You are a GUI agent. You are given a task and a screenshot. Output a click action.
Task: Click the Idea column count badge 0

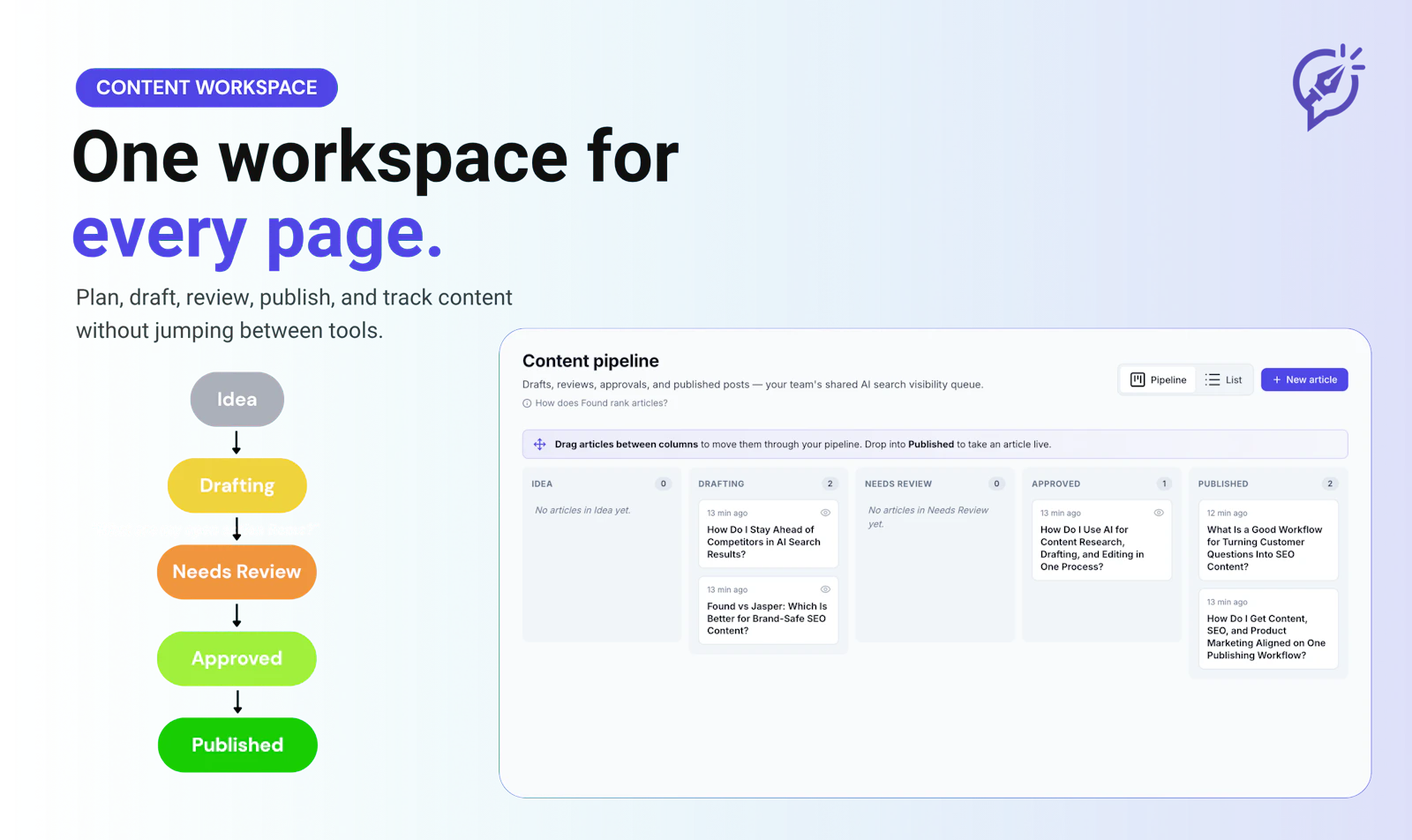(x=664, y=484)
